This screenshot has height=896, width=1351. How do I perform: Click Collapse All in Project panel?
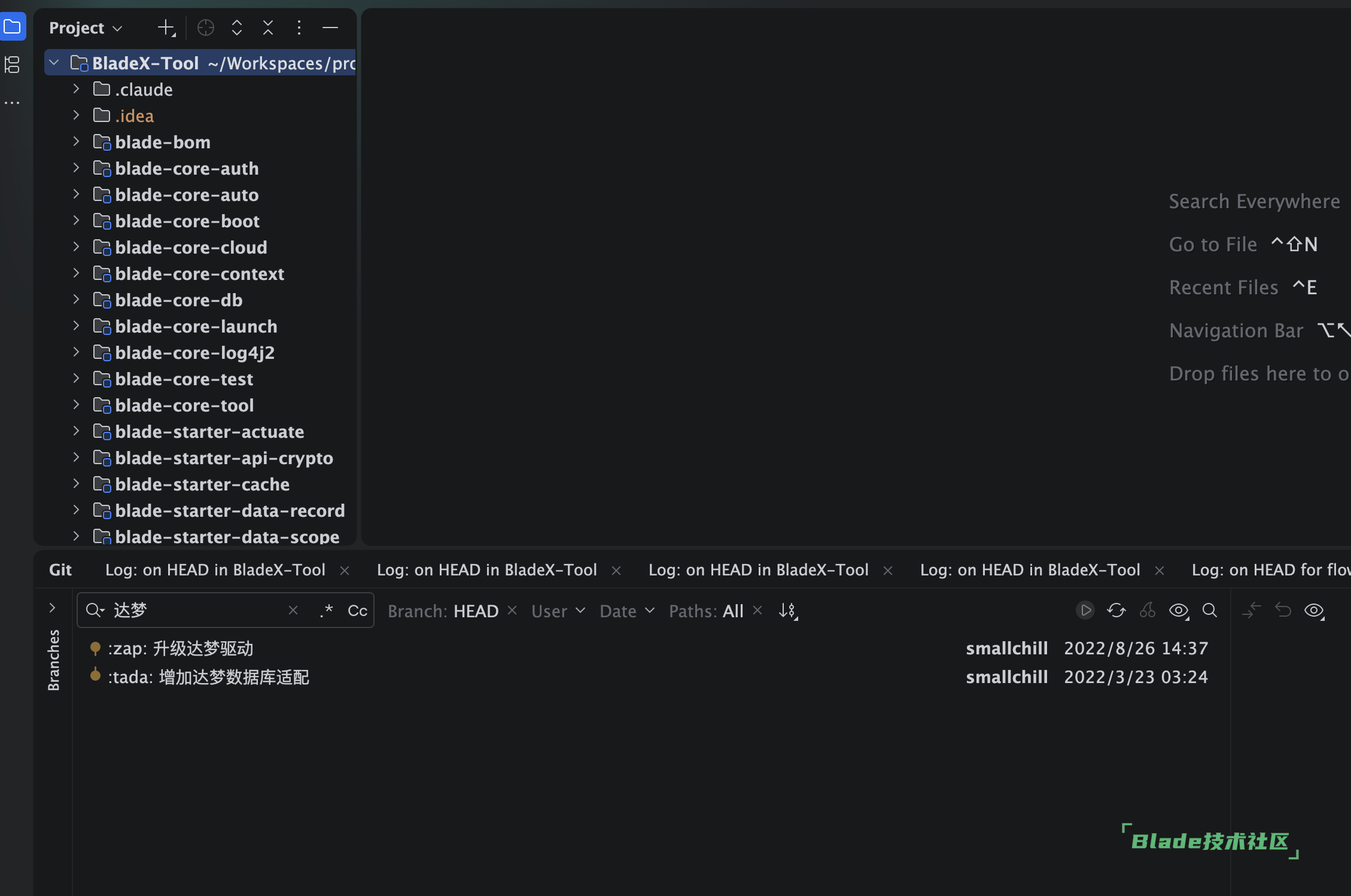click(x=268, y=28)
